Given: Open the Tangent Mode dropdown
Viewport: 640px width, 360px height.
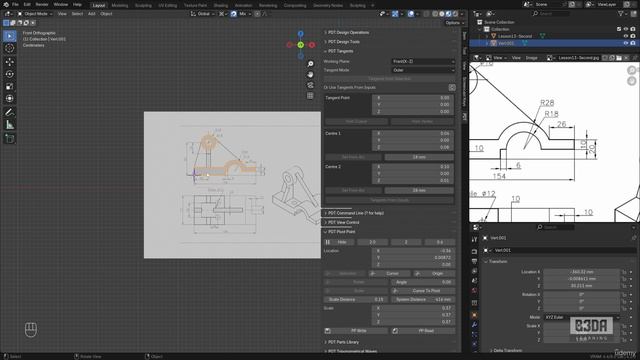Looking at the screenshot, I should click(423, 70).
